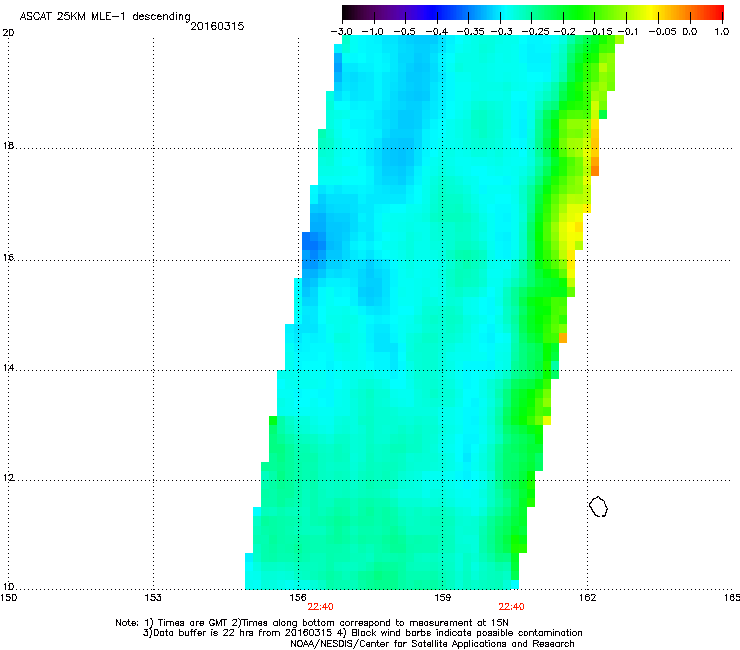
Task: Click the latitude axis label "18"
Action: [8, 145]
